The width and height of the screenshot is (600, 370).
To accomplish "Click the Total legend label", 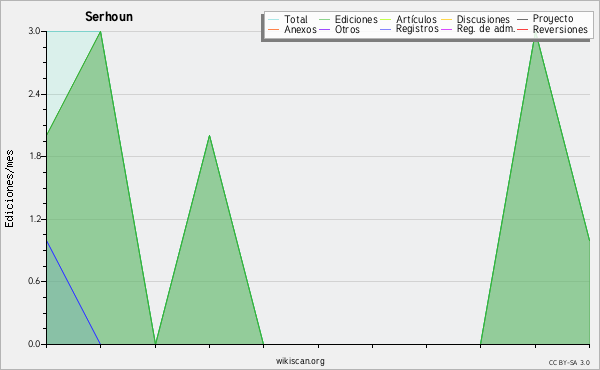I will point(296,19).
